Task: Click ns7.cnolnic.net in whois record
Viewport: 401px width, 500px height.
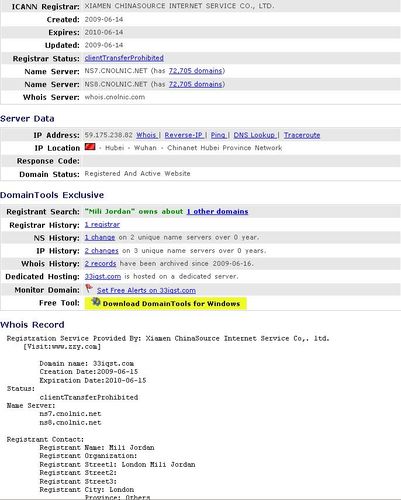Action: click(70, 414)
